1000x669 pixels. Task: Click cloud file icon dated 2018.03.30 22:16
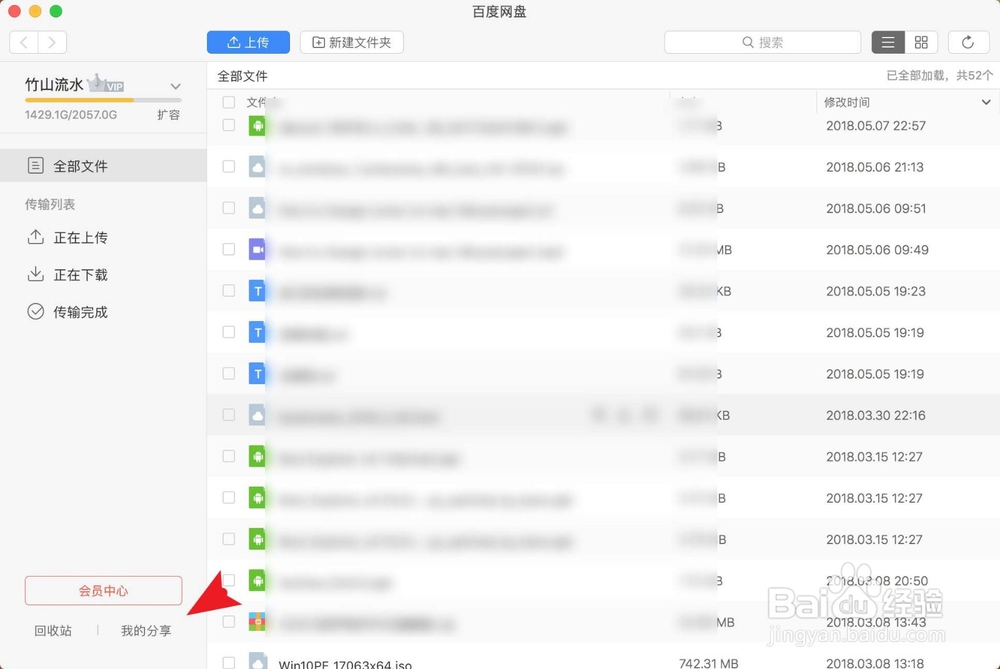258,415
